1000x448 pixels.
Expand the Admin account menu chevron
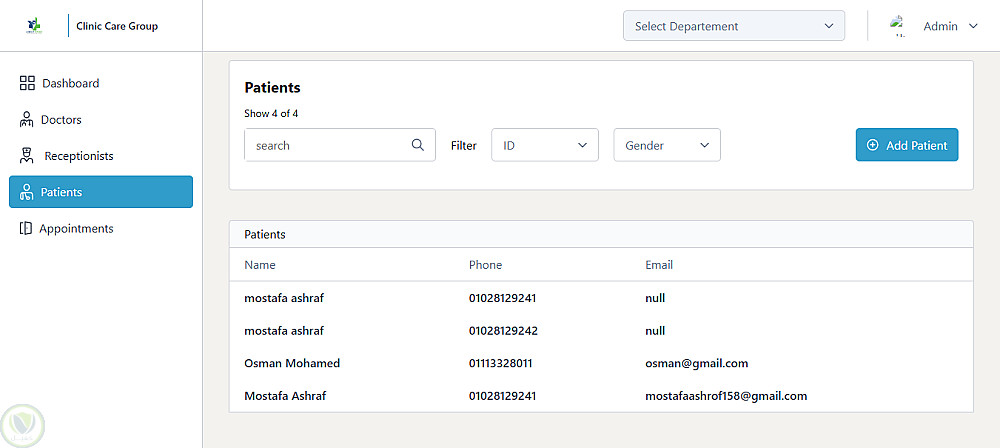coord(974,27)
